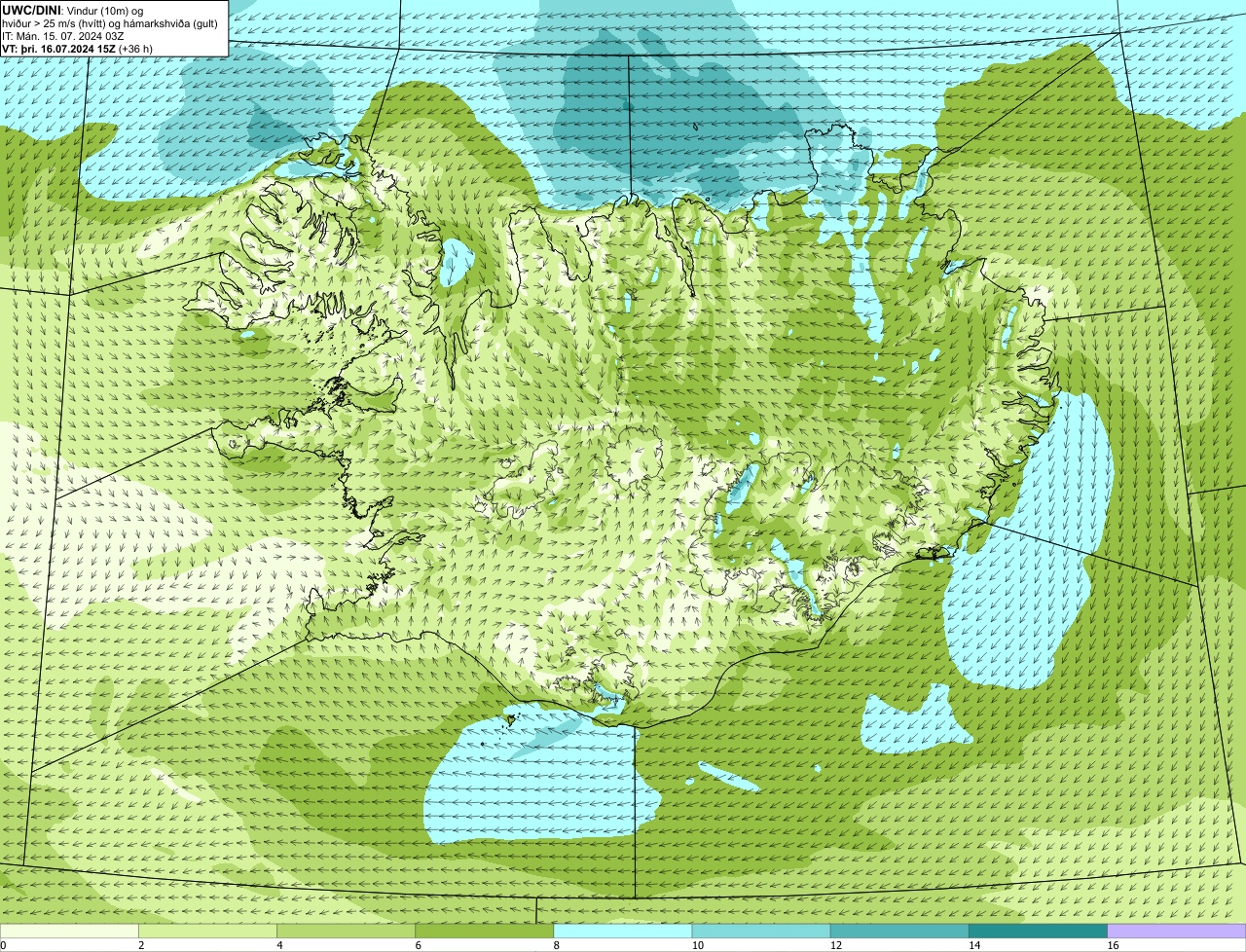Click the "2" label on wind scale
Viewport: 1246px width, 952px height.
click(x=141, y=945)
